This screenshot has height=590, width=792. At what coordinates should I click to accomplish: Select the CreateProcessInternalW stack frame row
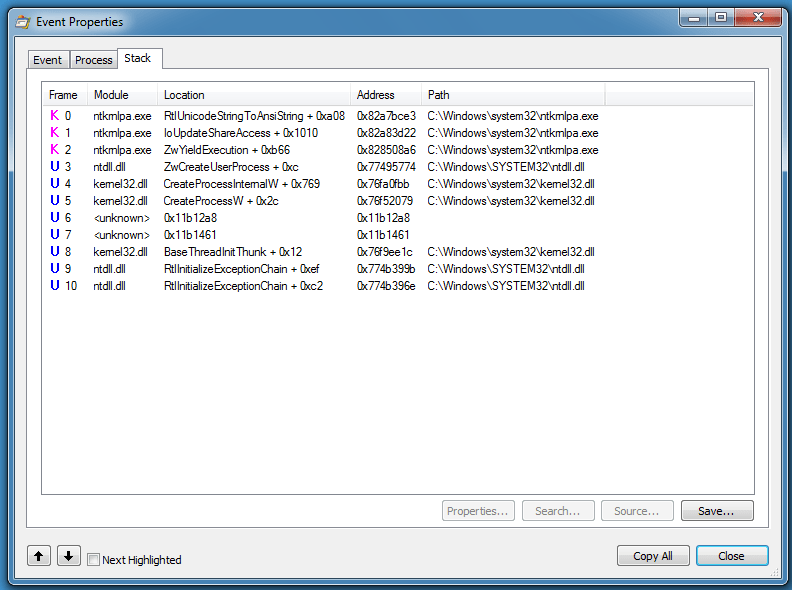coord(241,184)
